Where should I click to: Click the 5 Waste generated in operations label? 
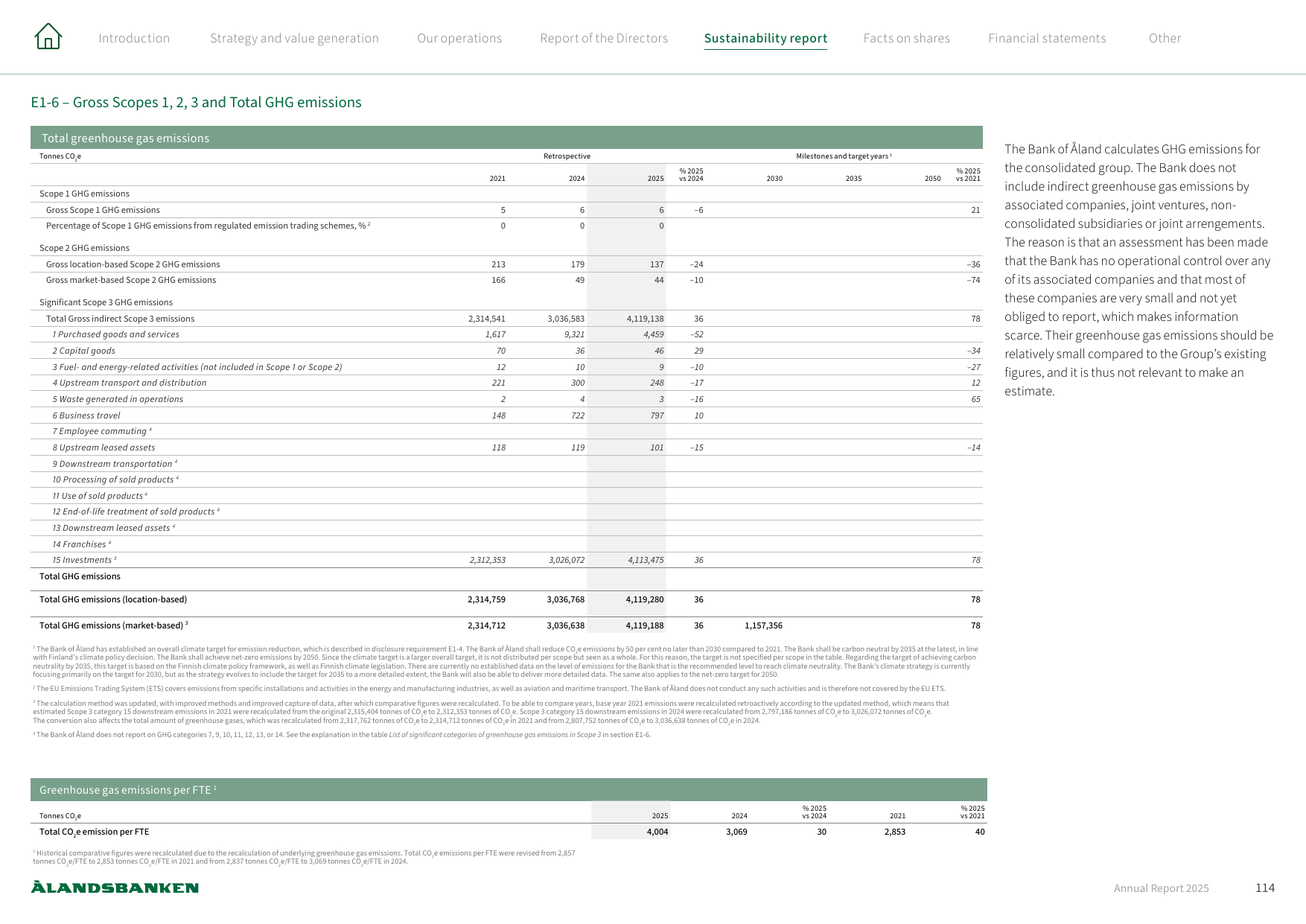point(118,399)
